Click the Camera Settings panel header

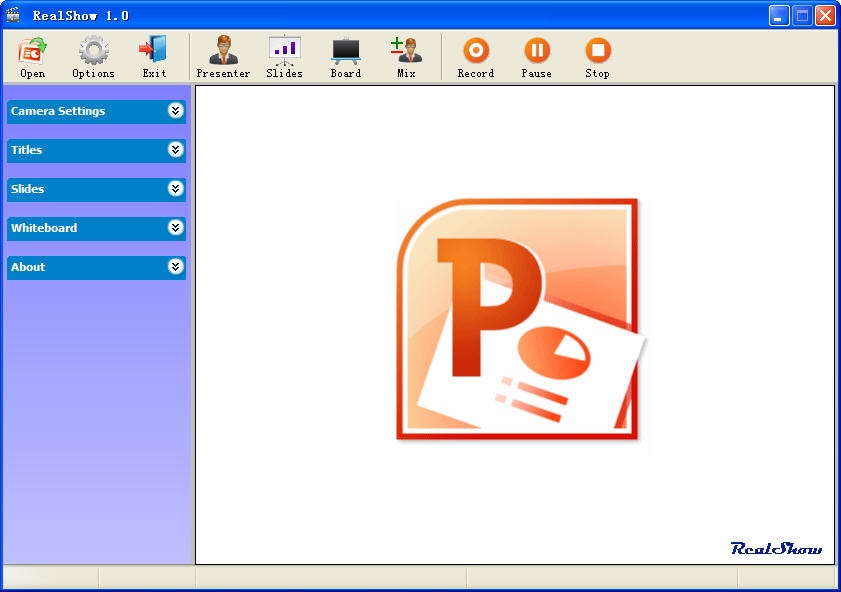tap(58, 111)
